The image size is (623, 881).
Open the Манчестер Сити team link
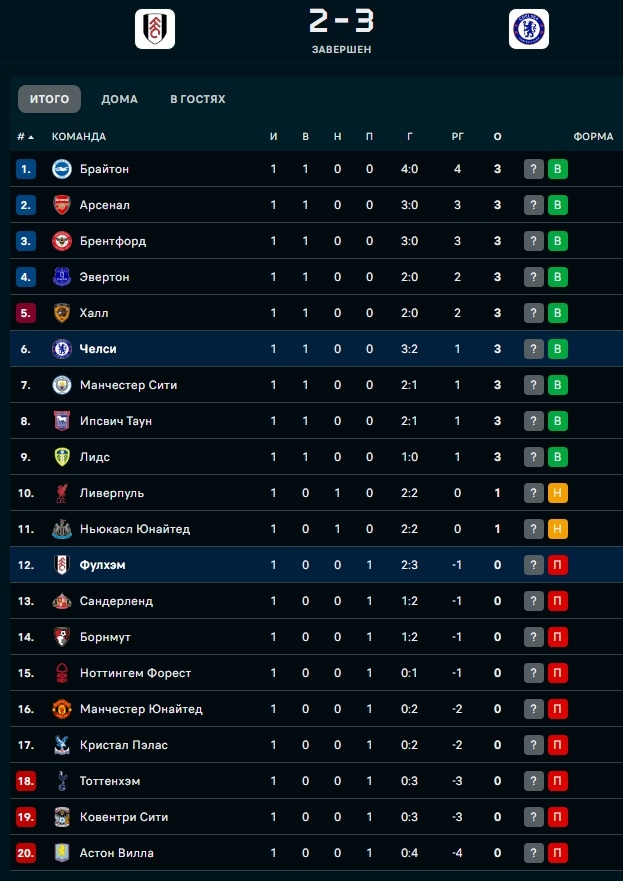tap(129, 385)
